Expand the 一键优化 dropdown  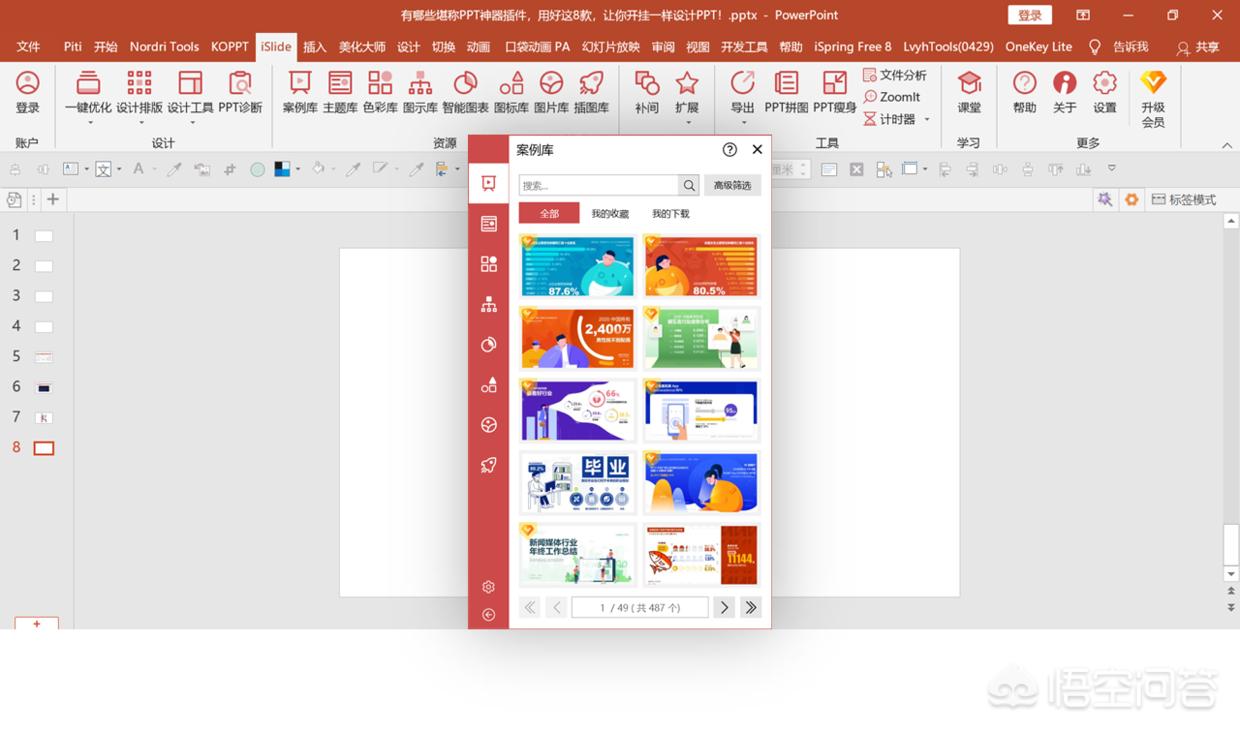click(x=89, y=123)
